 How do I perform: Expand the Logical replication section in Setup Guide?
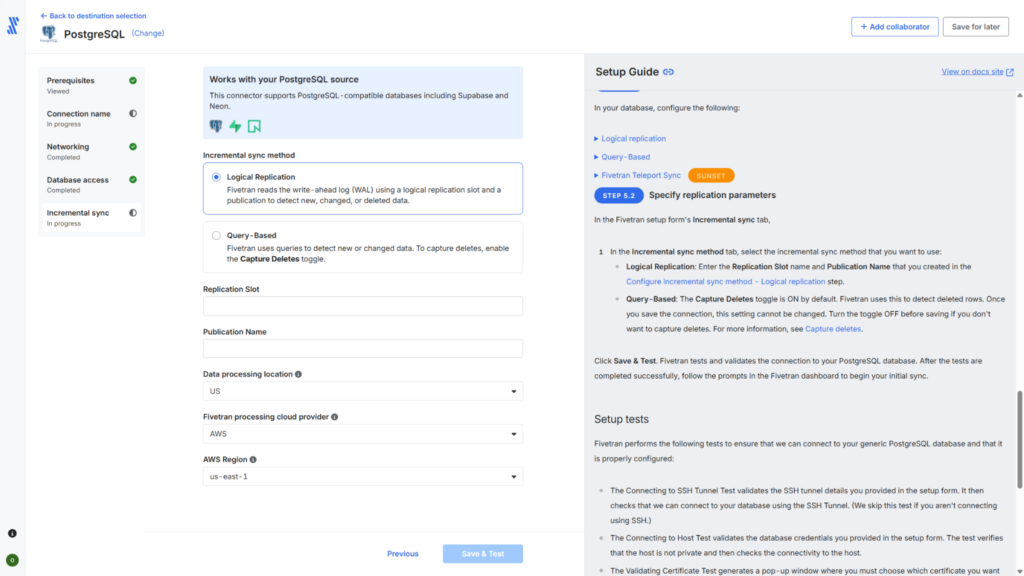click(x=630, y=138)
